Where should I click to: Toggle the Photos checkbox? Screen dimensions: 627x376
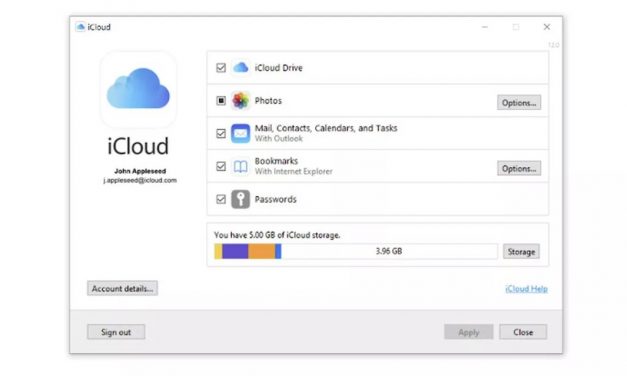[221, 100]
